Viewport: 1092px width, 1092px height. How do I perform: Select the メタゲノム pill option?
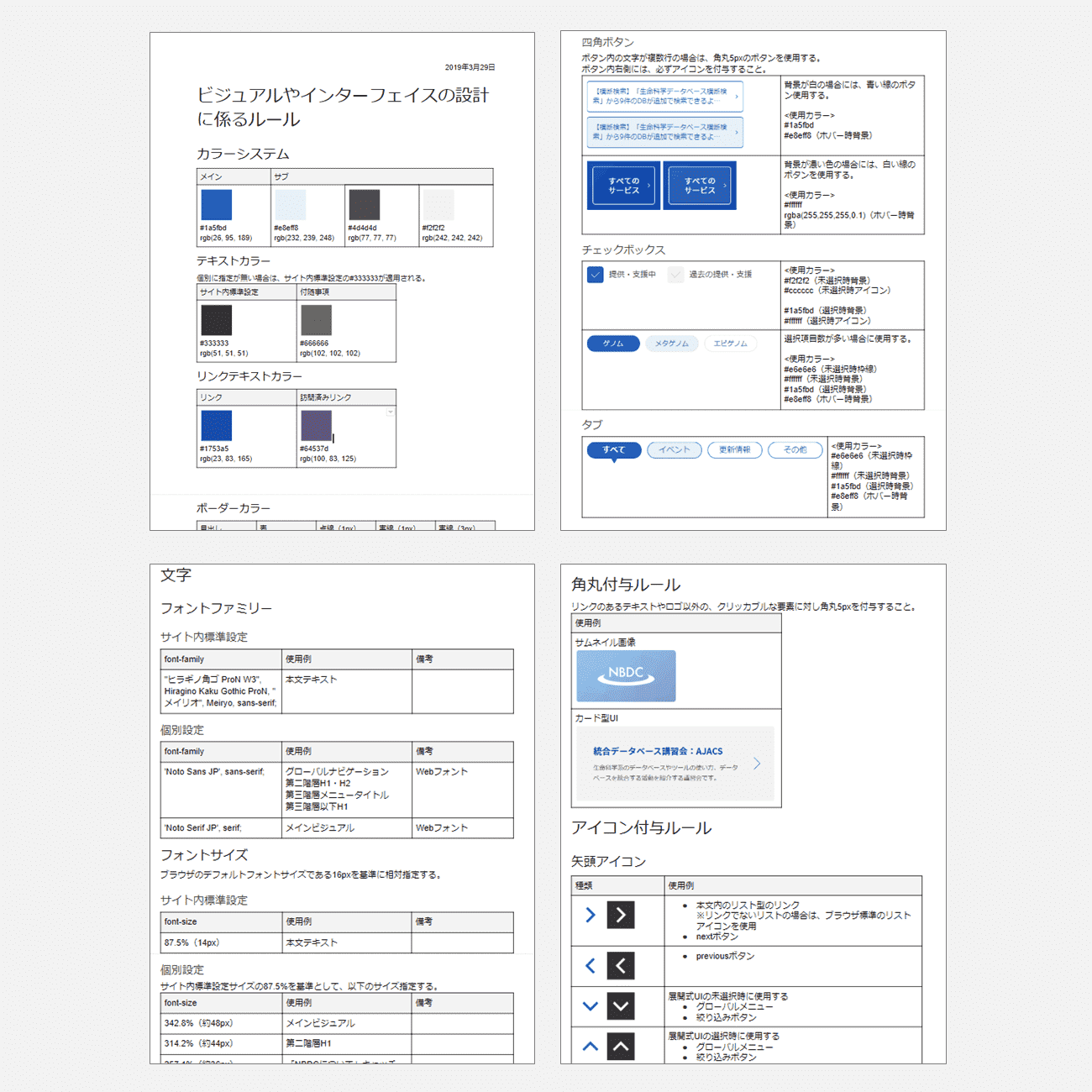point(671,344)
